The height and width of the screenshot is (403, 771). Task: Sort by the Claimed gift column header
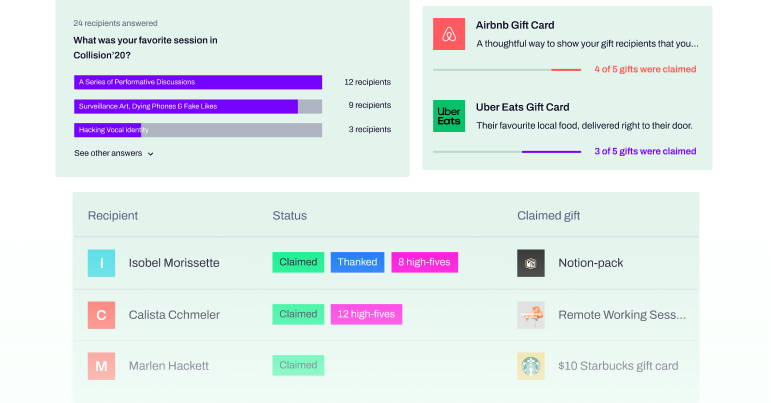coord(548,215)
